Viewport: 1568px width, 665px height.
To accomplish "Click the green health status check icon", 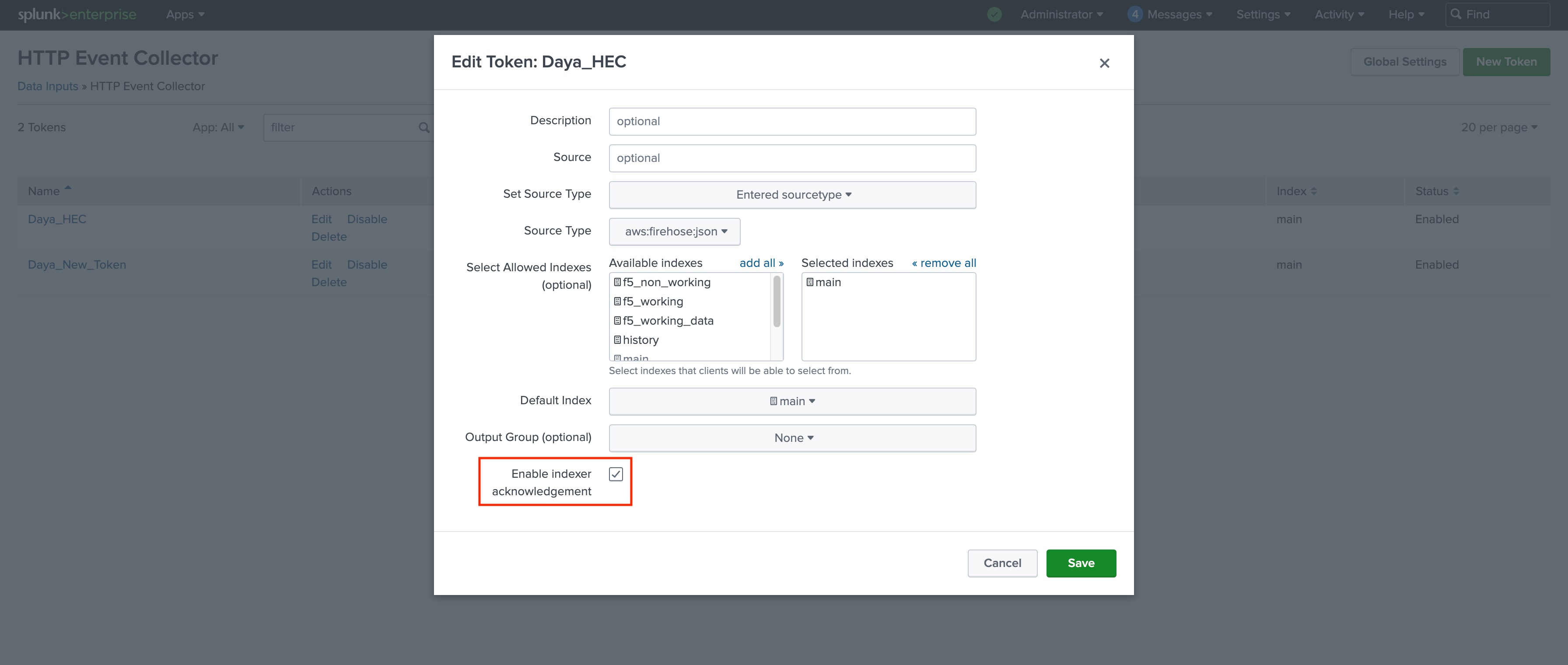I will (994, 14).
